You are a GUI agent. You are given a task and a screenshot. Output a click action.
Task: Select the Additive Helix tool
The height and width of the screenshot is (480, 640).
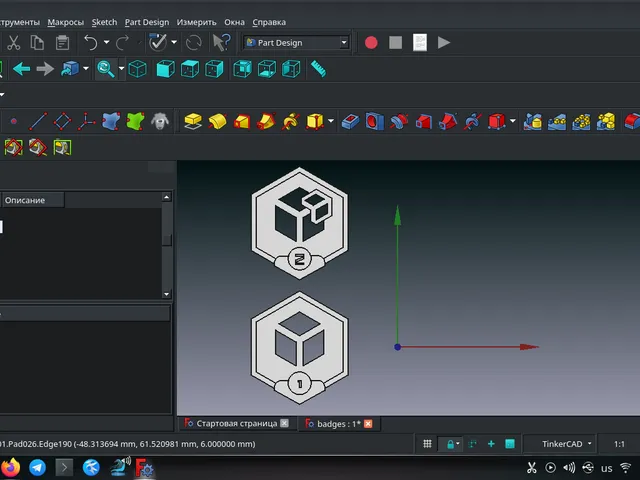(291, 121)
